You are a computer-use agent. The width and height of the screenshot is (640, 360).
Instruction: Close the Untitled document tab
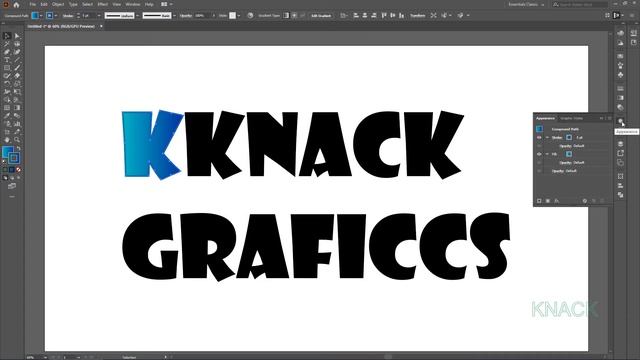(101, 26)
